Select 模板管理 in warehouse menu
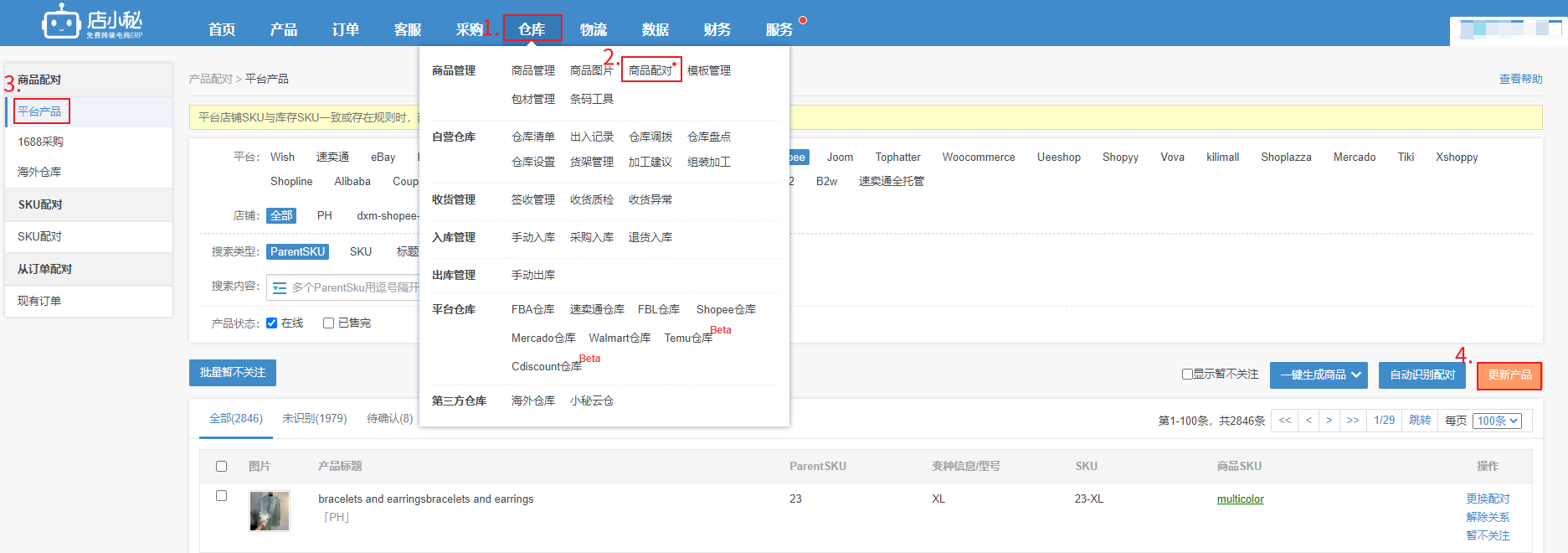Viewport: 1568px width, 553px height. click(709, 70)
